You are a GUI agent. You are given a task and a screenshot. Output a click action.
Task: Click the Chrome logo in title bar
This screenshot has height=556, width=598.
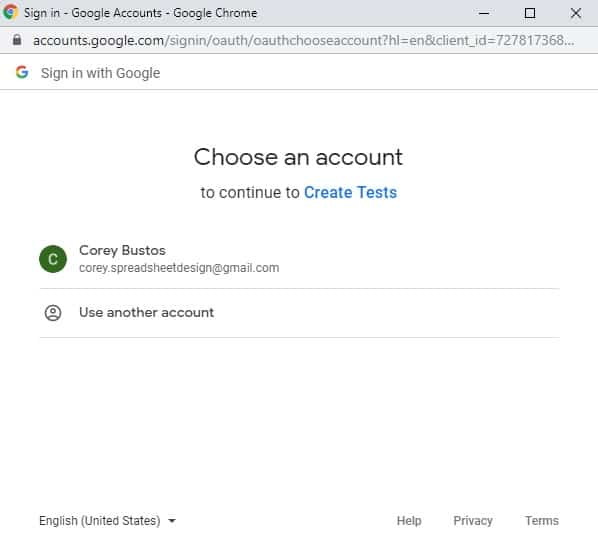tap(10, 13)
